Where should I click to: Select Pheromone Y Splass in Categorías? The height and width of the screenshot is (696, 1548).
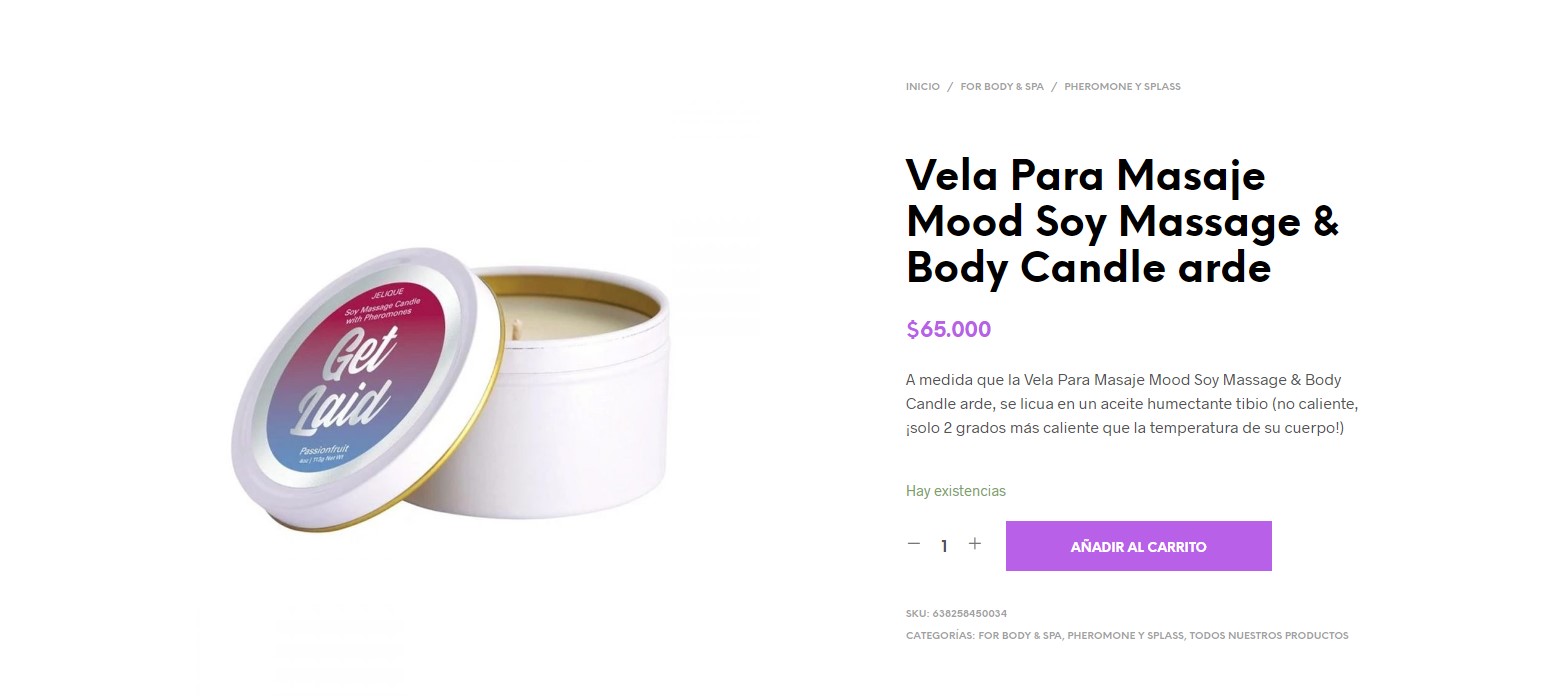(1126, 636)
